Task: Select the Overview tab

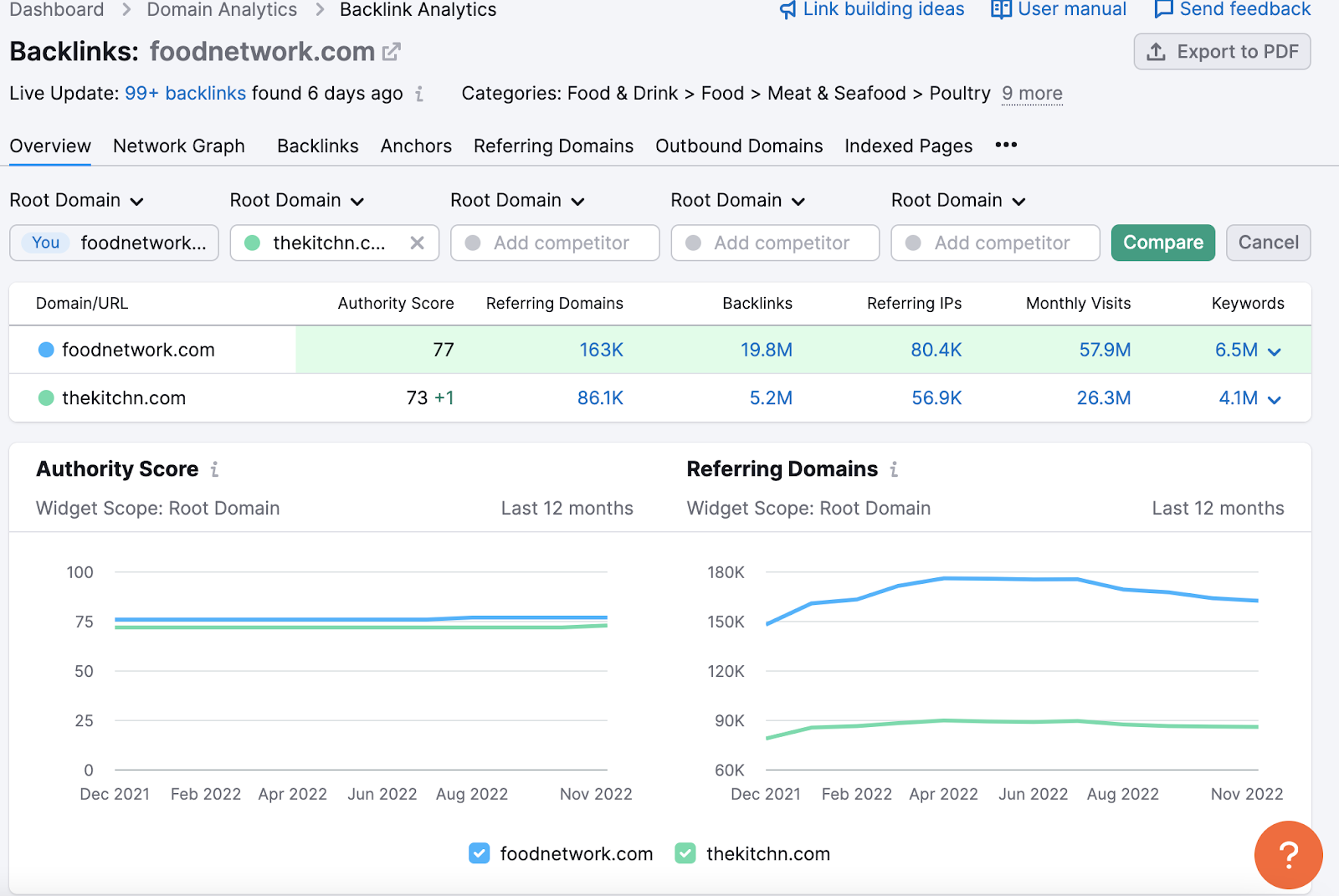Action: [x=50, y=146]
